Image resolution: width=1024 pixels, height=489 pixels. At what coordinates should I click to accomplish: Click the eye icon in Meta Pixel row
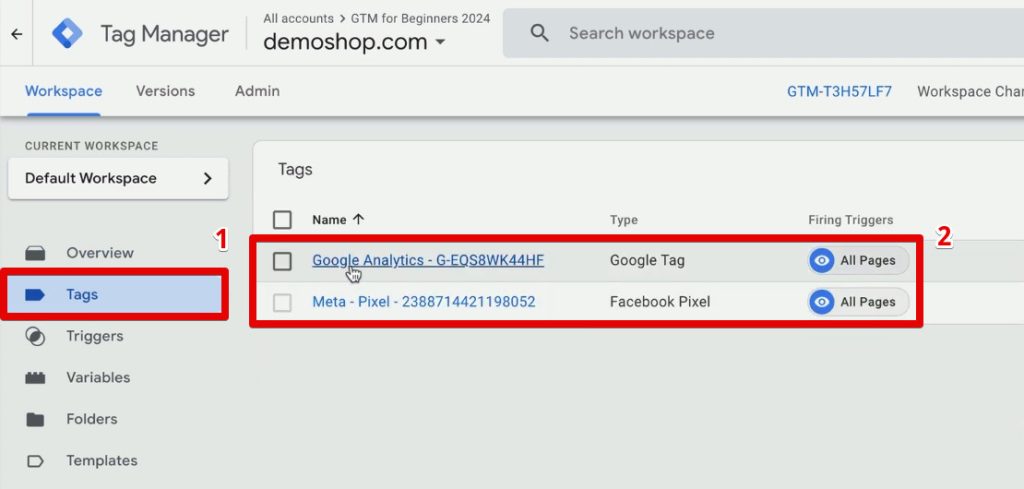click(x=822, y=302)
